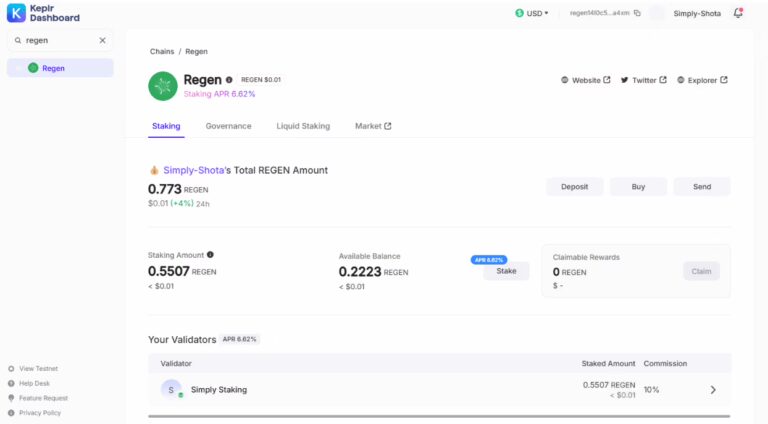Image resolution: width=768 pixels, height=424 pixels.
Task: Click the Keplr Dashboard logo icon
Action: point(16,13)
